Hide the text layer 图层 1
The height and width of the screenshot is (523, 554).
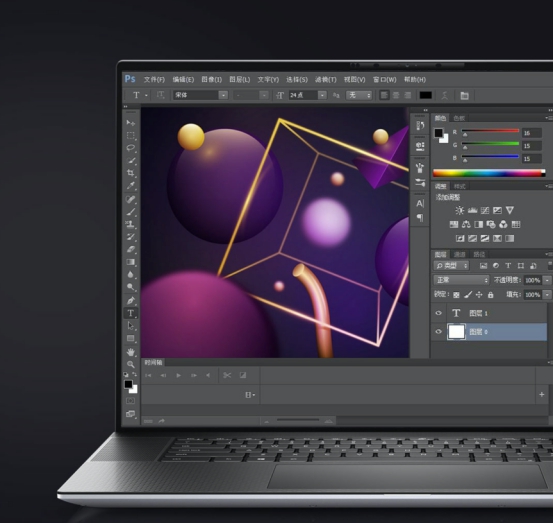tap(438, 313)
